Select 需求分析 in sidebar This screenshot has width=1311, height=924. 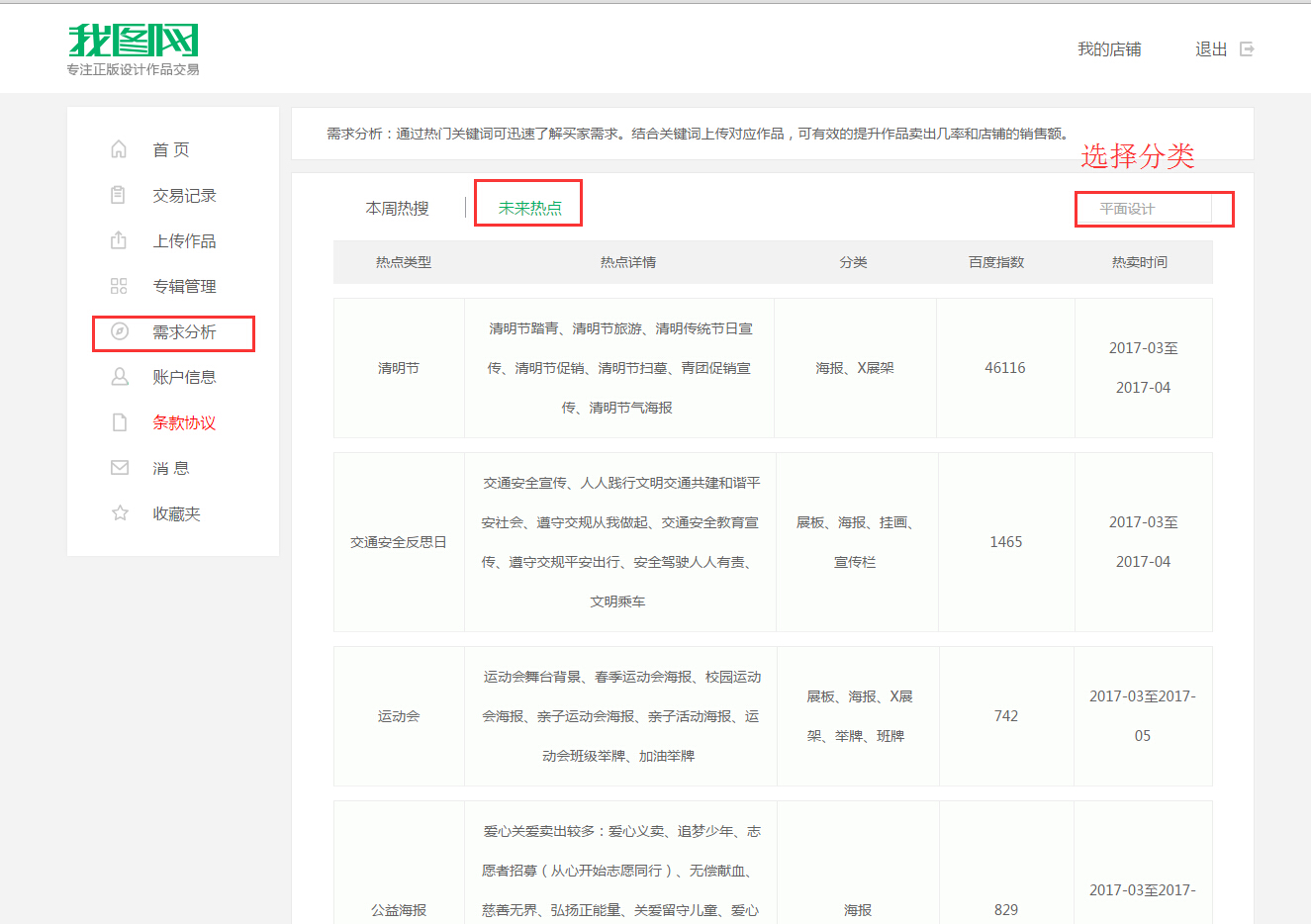coord(184,331)
